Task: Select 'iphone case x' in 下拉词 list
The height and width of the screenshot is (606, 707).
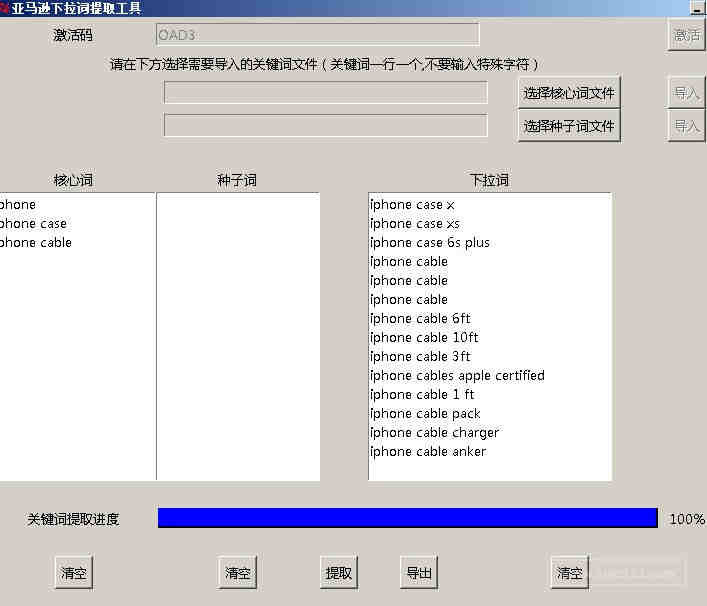Action: coord(412,205)
